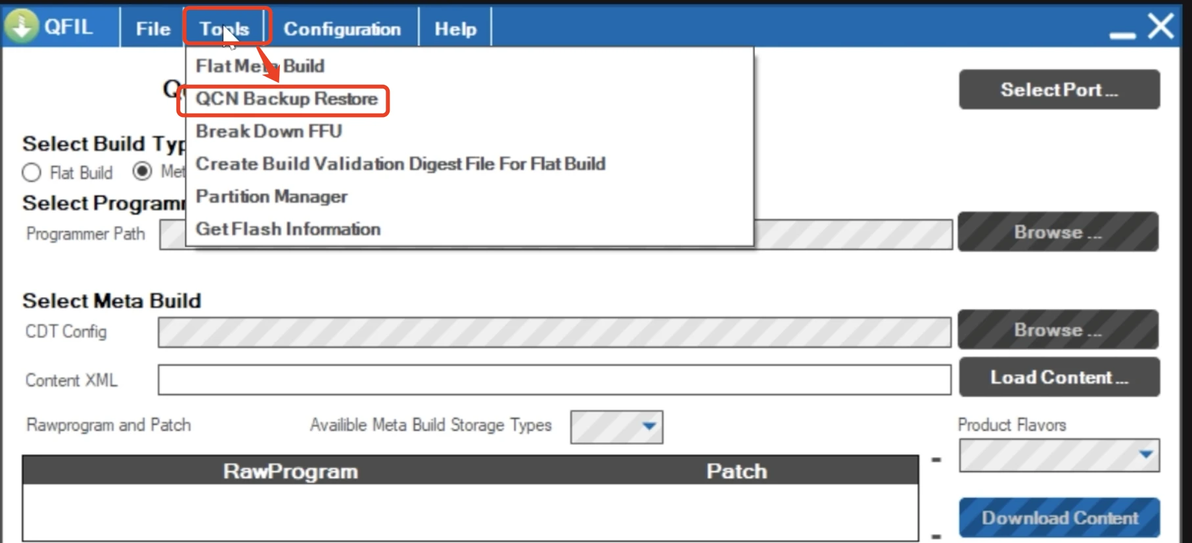Image resolution: width=1192 pixels, height=543 pixels.
Task: Open the Product Flavors dropdown
Action: [x=1060, y=456]
